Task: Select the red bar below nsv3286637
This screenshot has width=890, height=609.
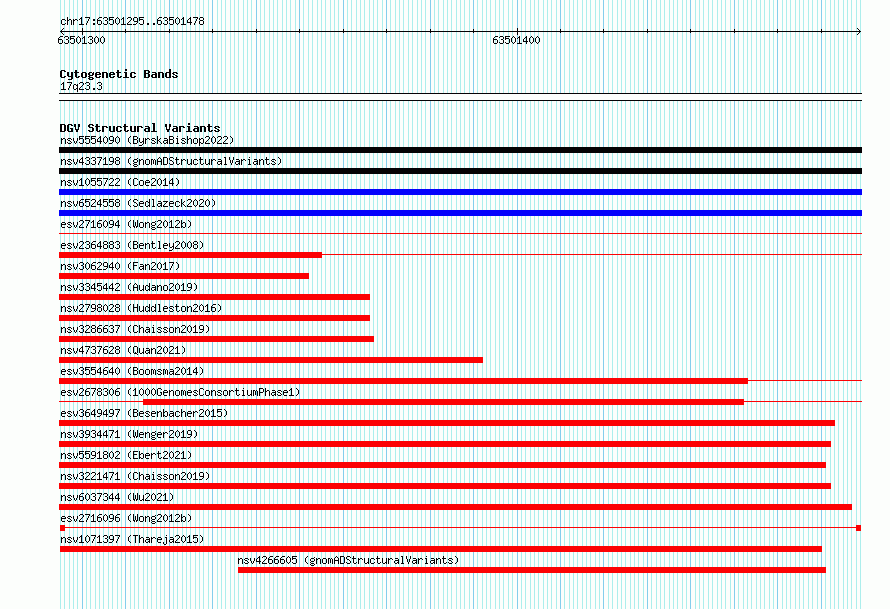Action: click(x=216, y=339)
